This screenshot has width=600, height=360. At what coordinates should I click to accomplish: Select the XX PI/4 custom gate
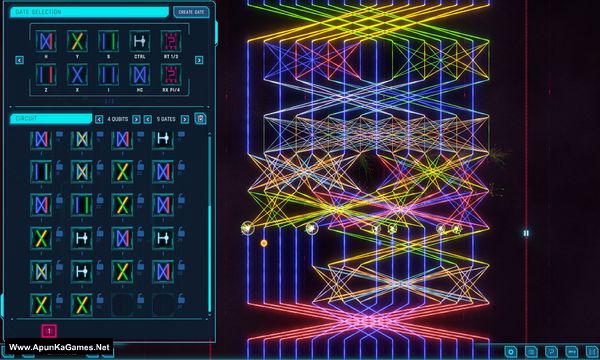(x=171, y=74)
